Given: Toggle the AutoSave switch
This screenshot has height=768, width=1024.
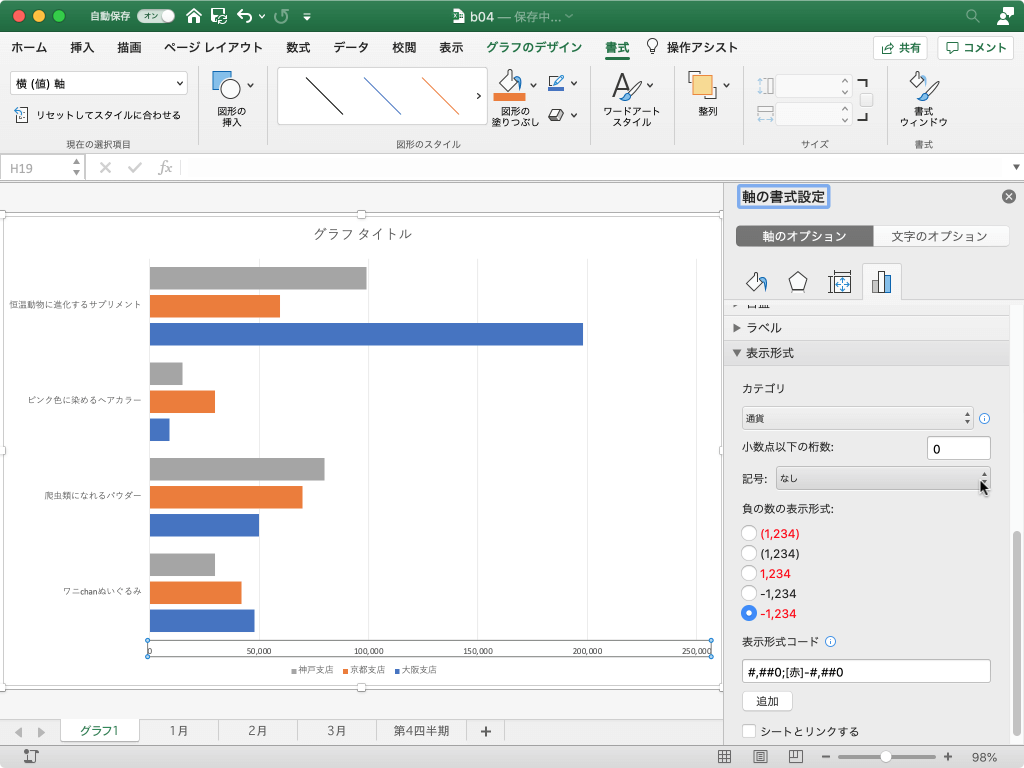Looking at the screenshot, I should click(156, 16).
